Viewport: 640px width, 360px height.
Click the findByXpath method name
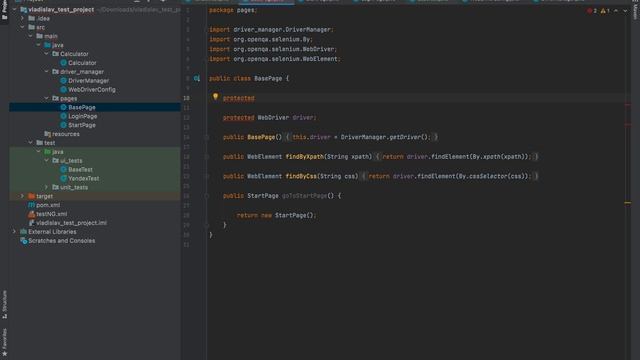(304, 157)
